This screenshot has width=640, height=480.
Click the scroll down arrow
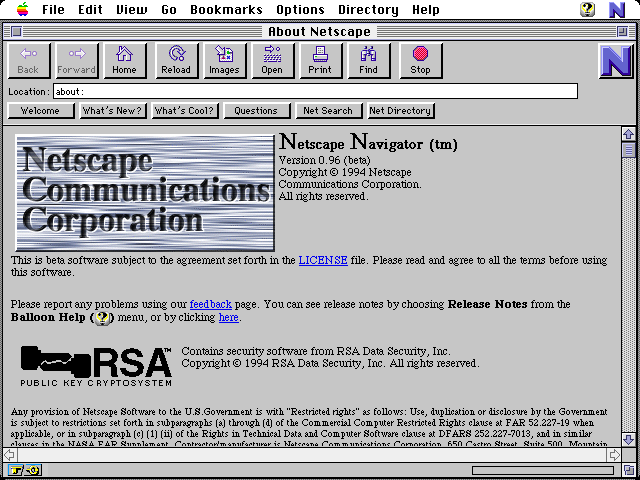pos(628,439)
